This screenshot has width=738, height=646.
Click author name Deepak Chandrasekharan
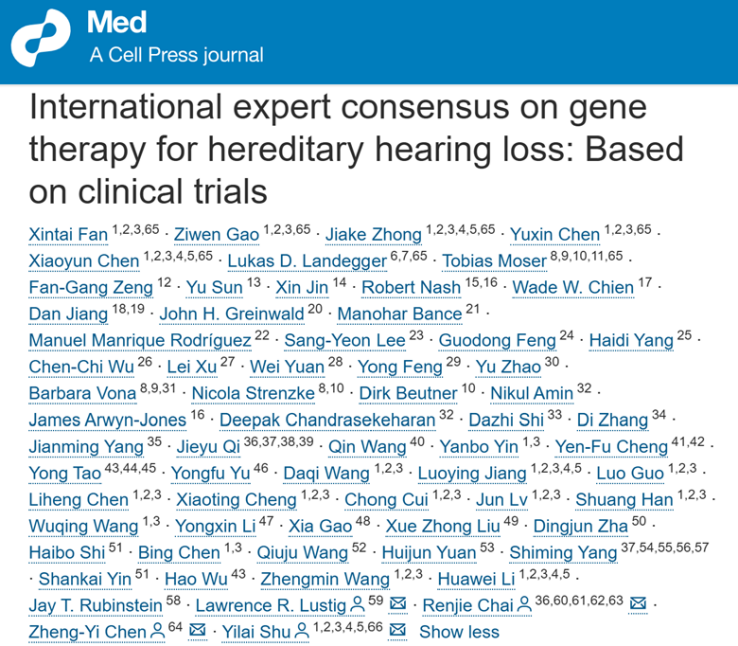[x=327, y=420]
